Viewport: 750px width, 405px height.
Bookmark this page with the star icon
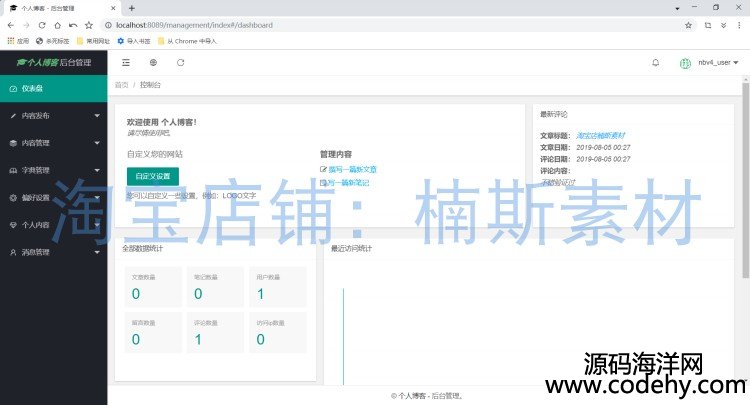(x=688, y=24)
